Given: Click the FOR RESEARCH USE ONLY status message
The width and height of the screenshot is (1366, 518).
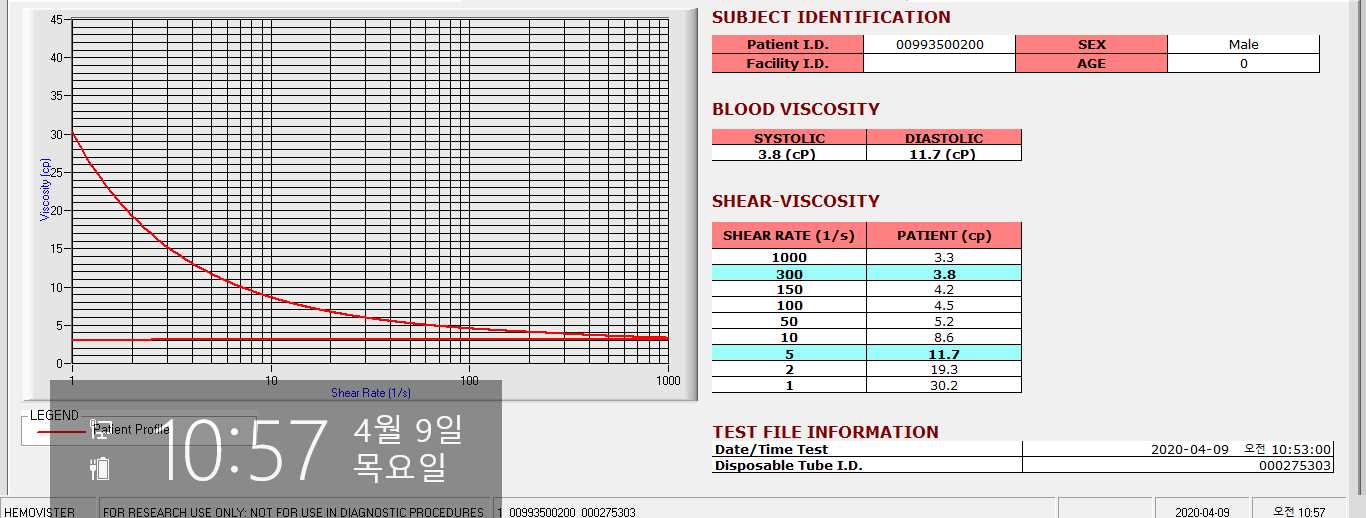Looking at the screenshot, I should point(294,512).
